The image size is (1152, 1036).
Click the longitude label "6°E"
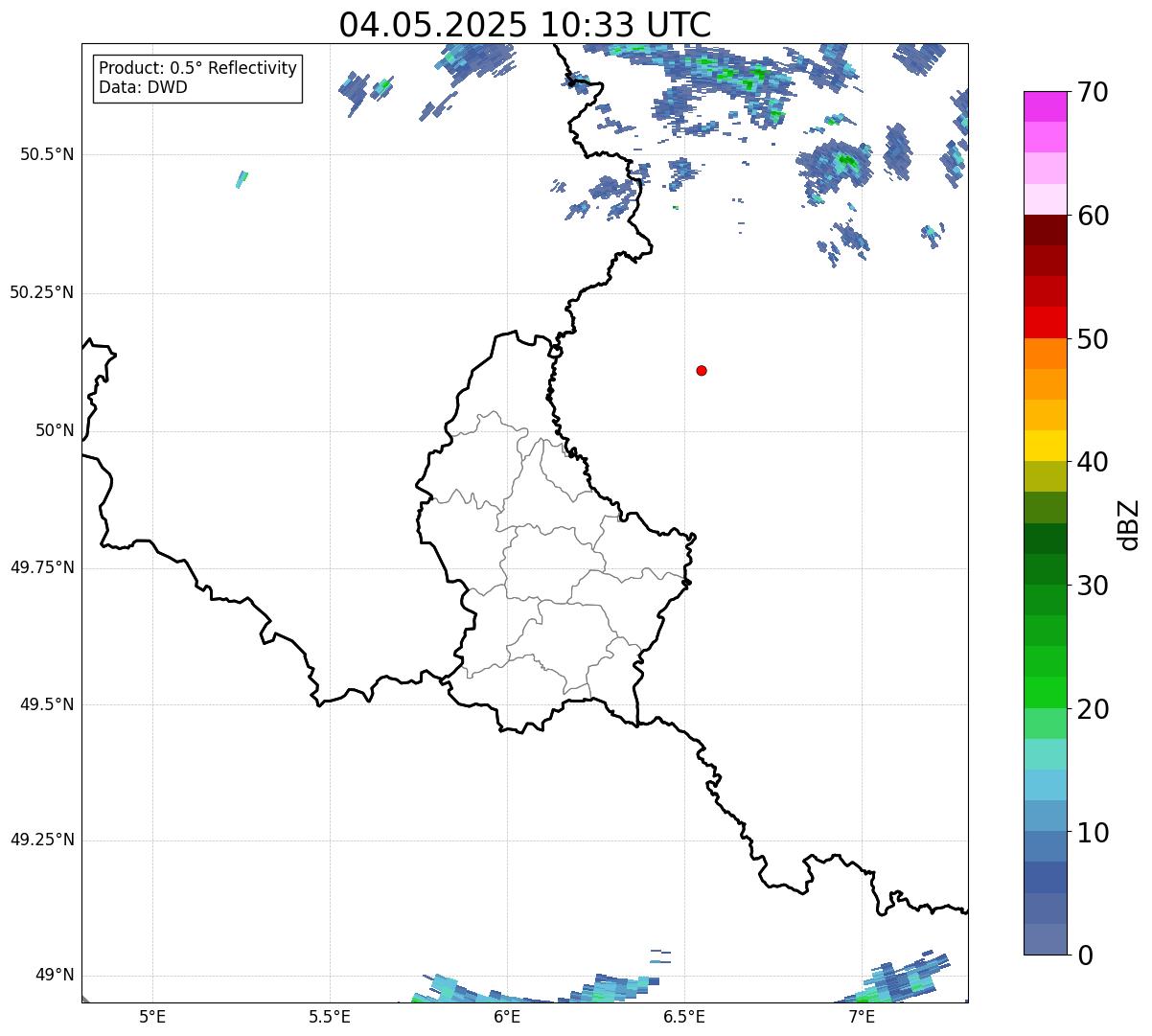(507, 1017)
